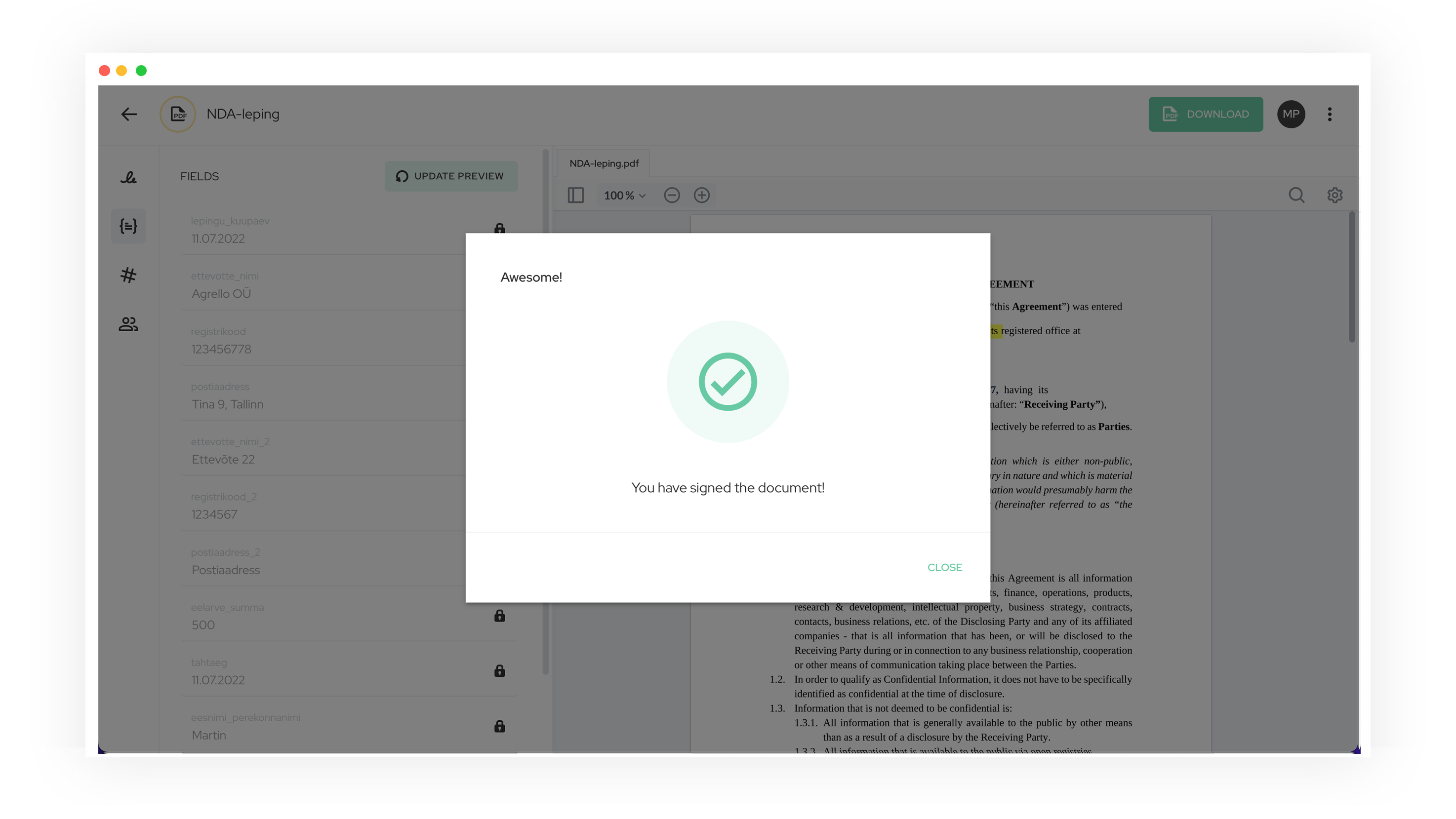Toggle the PDF sidebar panel icon
Viewport: 1456px width, 819px height.
pos(575,195)
